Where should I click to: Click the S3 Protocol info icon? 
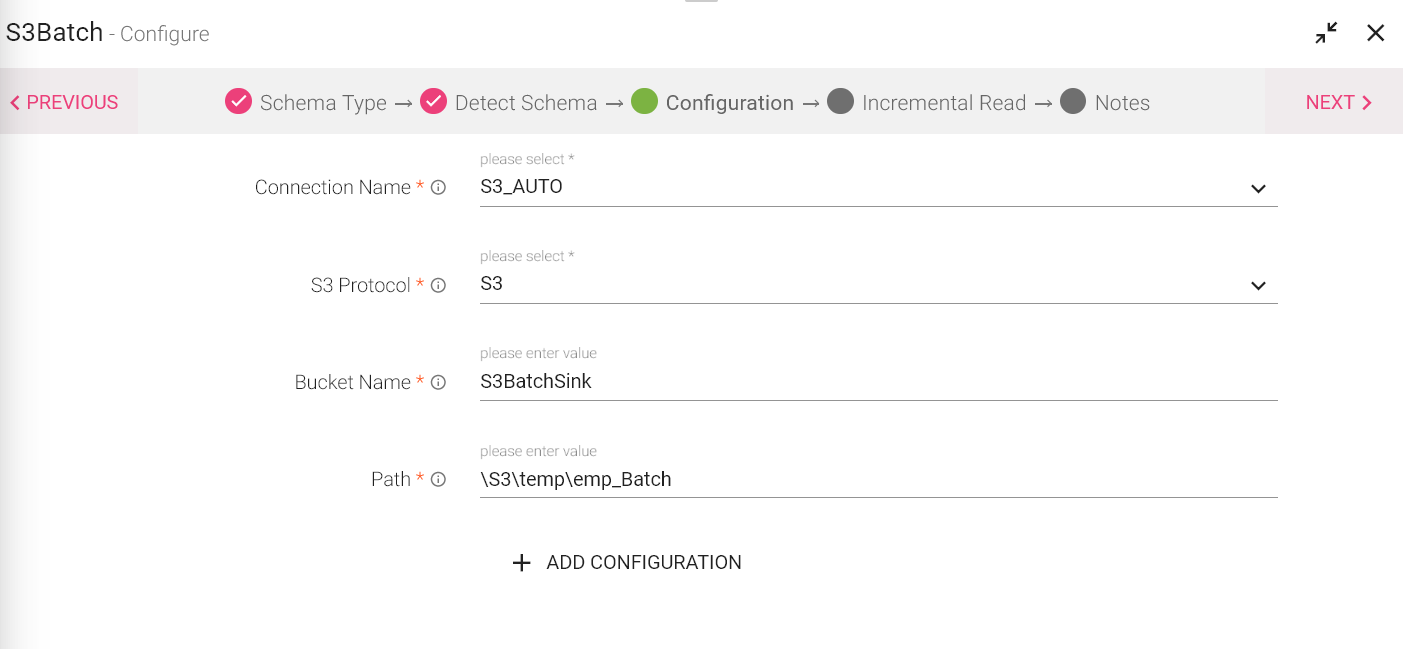[x=438, y=285]
